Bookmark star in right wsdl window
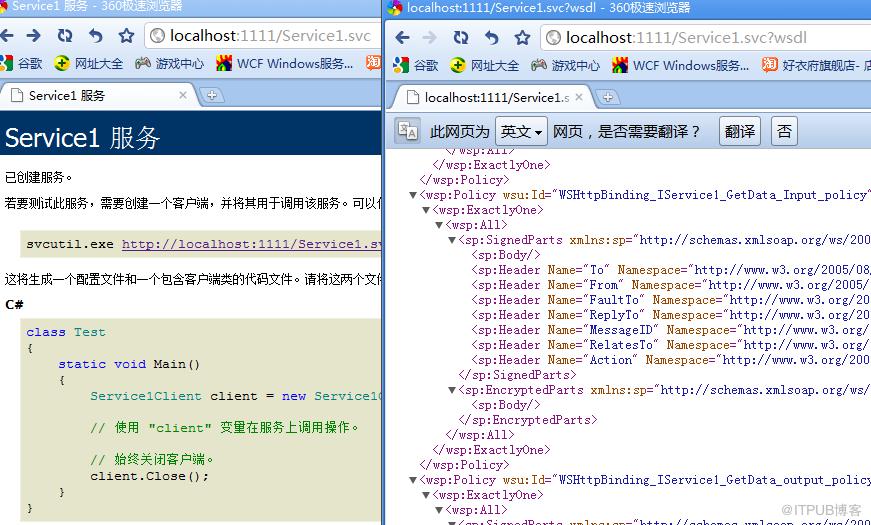Viewport: 871px width, 525px height. (522, 38)
